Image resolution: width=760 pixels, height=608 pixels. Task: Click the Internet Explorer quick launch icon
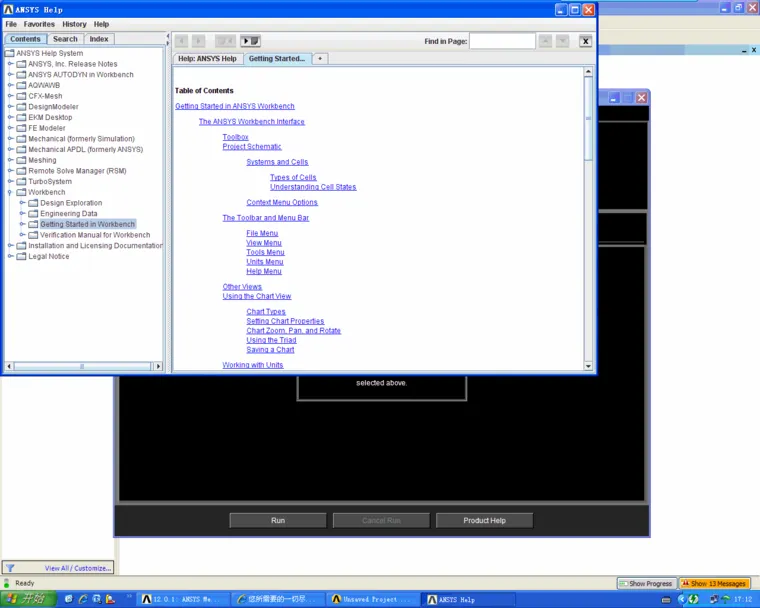(x=83, y=599)
